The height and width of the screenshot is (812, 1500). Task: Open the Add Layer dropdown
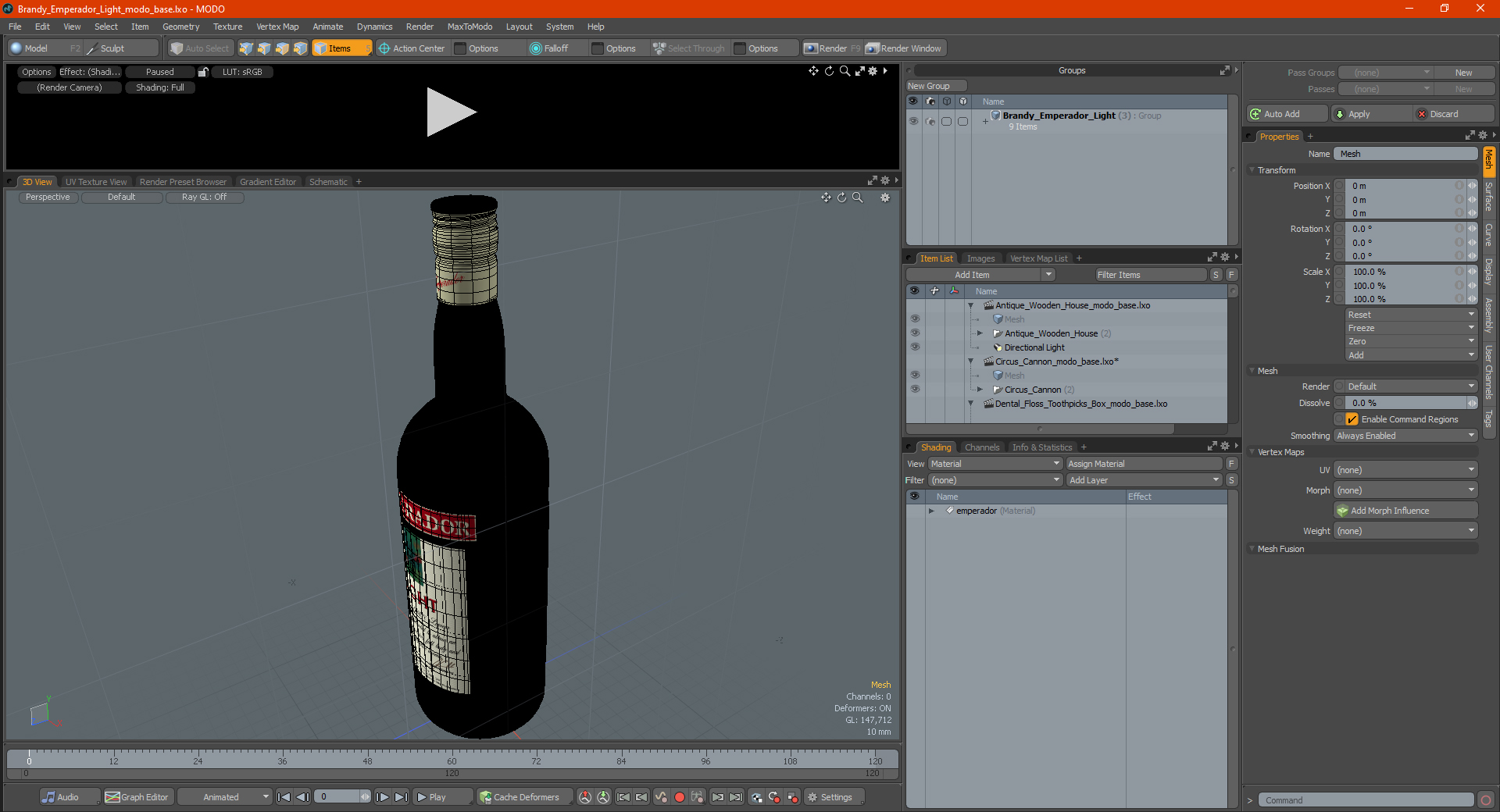[1144, 480]
